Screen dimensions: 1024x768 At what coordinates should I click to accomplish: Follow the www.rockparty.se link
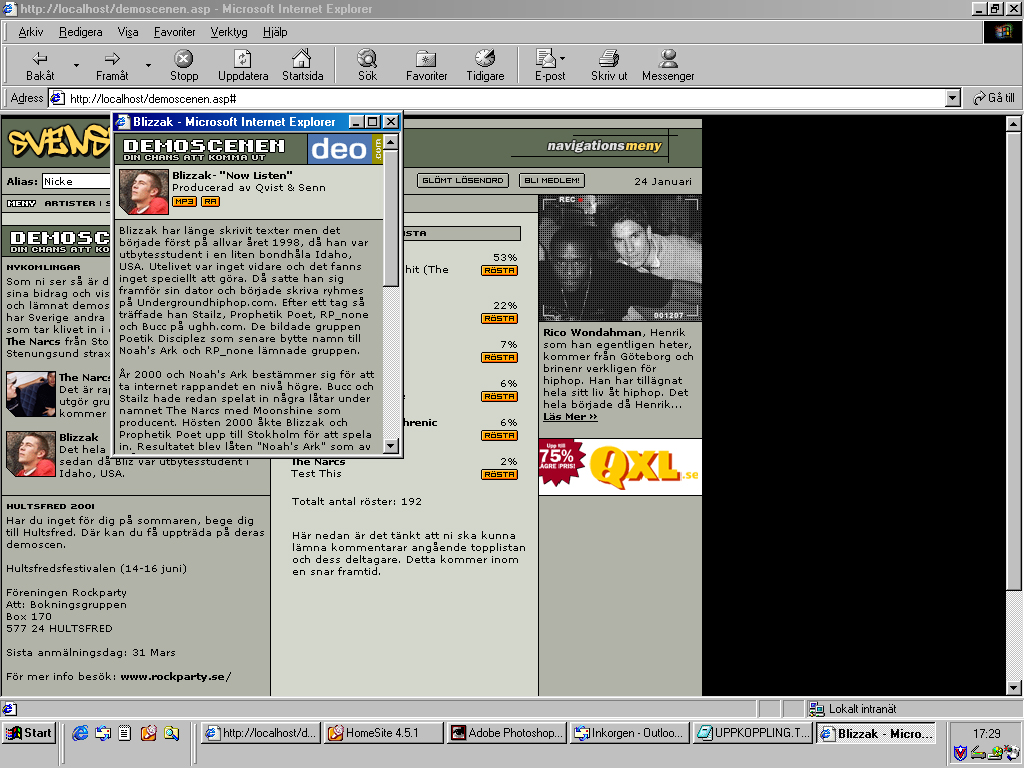pyautogui.click(x=176, y=677)
